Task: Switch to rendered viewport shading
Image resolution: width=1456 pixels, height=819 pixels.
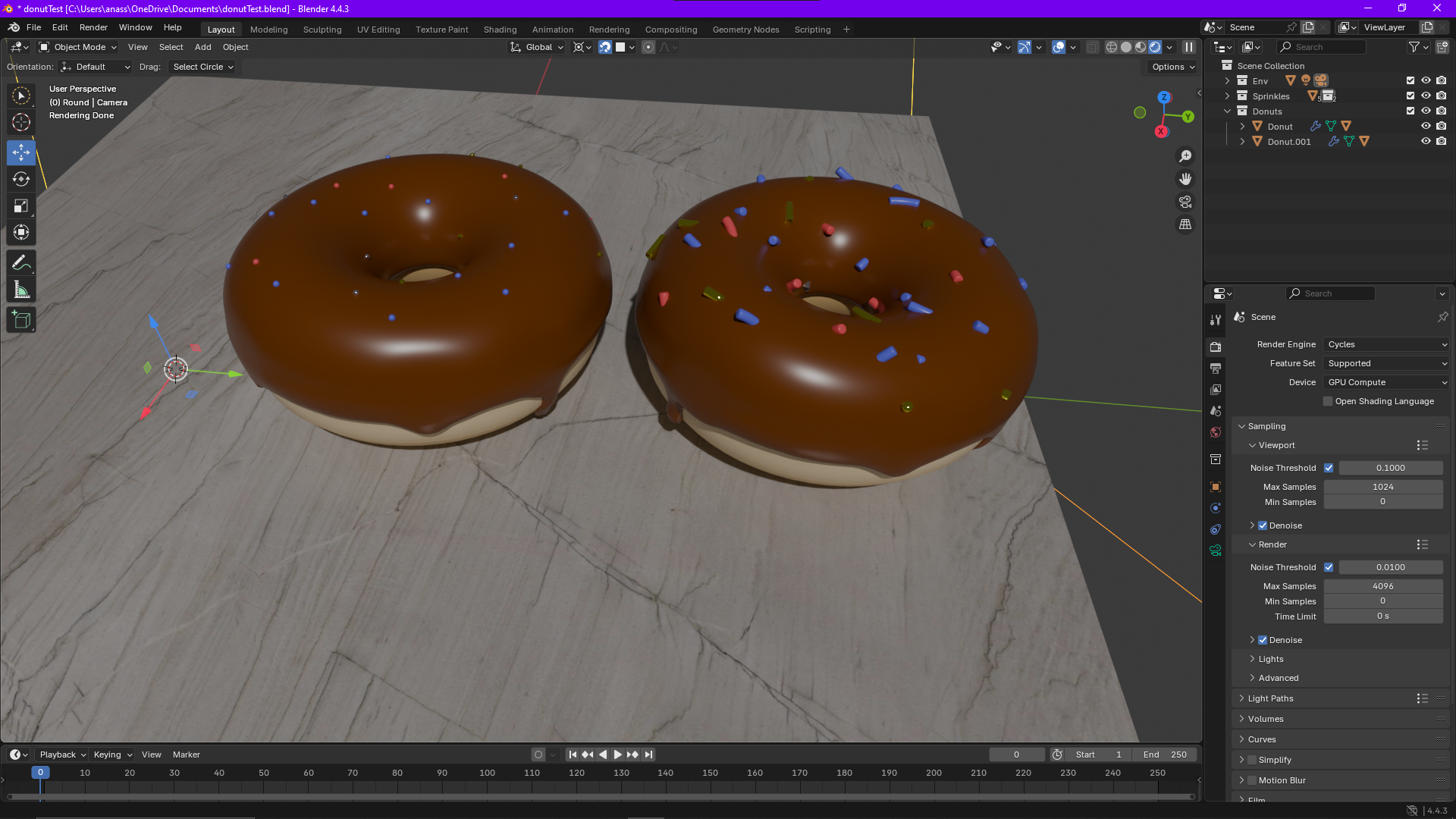Action: (1155, 47)
